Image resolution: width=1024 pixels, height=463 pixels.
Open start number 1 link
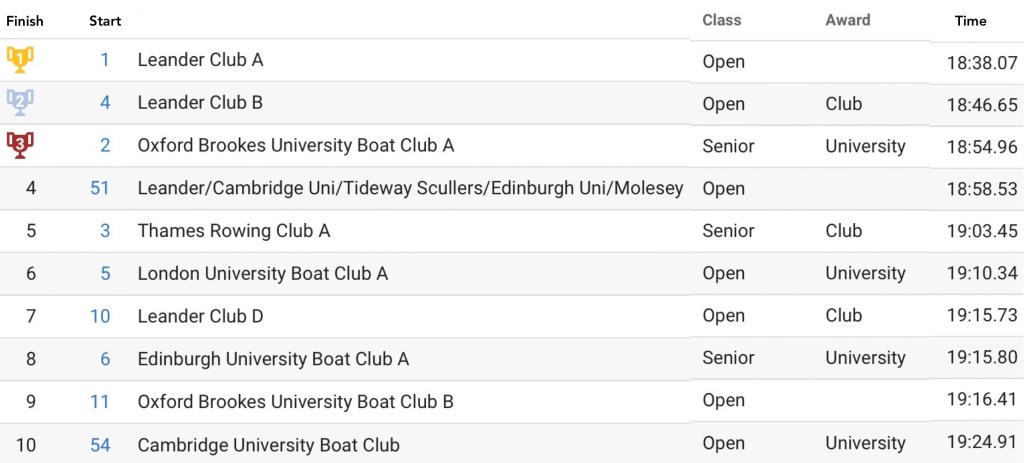(x=105, y=60)
